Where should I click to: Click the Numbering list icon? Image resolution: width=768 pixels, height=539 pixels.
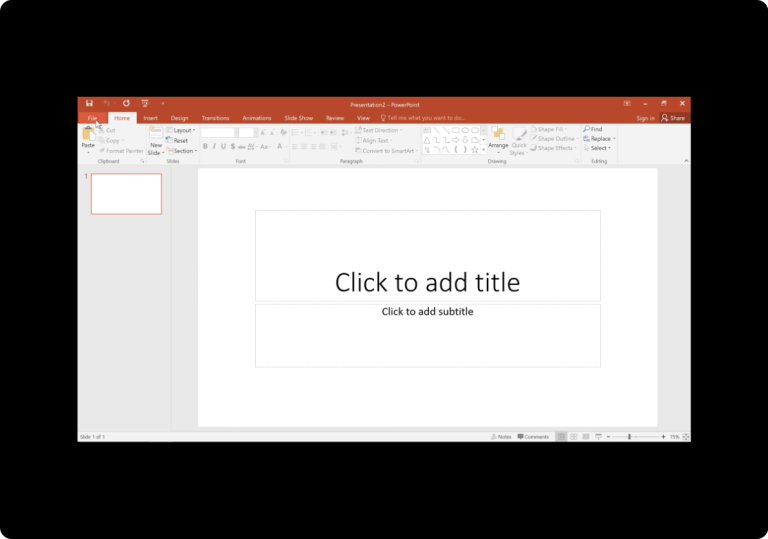pos(309,133)
